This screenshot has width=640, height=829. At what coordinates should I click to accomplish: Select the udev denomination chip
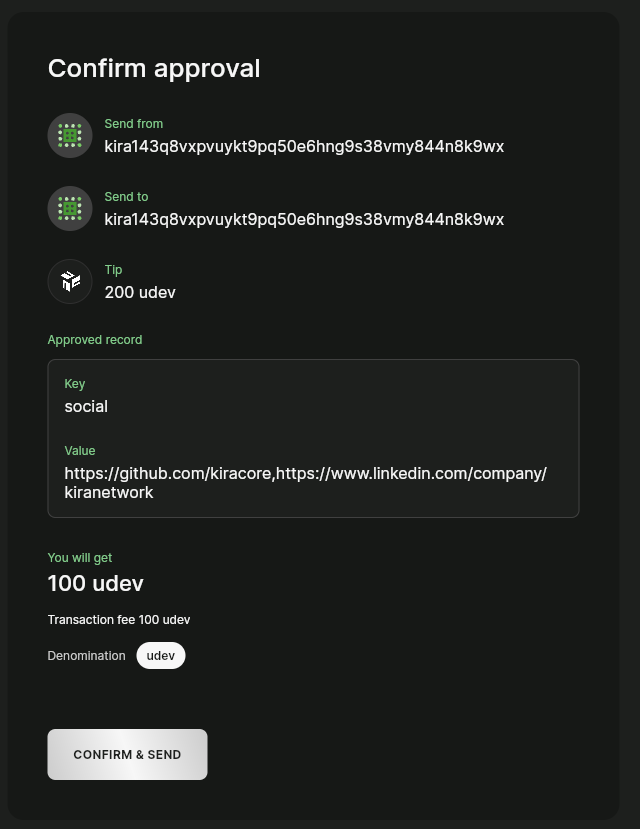tap(161, 656)
